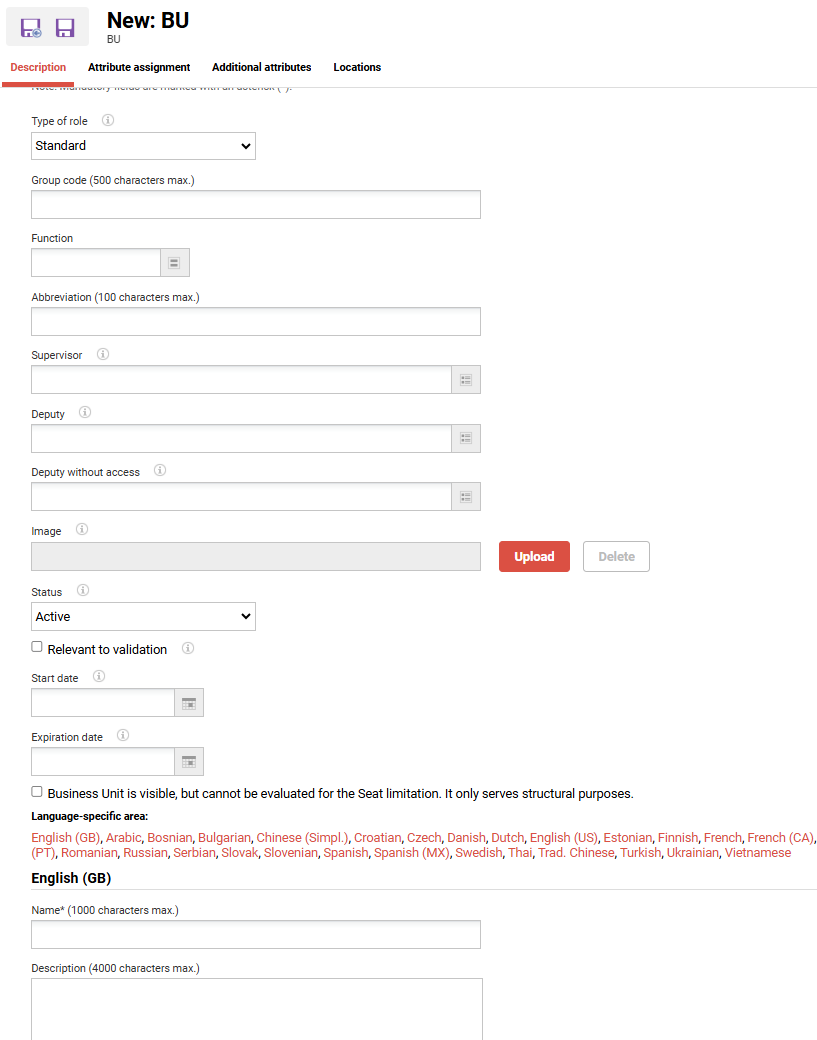
Task: Click the save and close icon
Action: pos(31,27)
